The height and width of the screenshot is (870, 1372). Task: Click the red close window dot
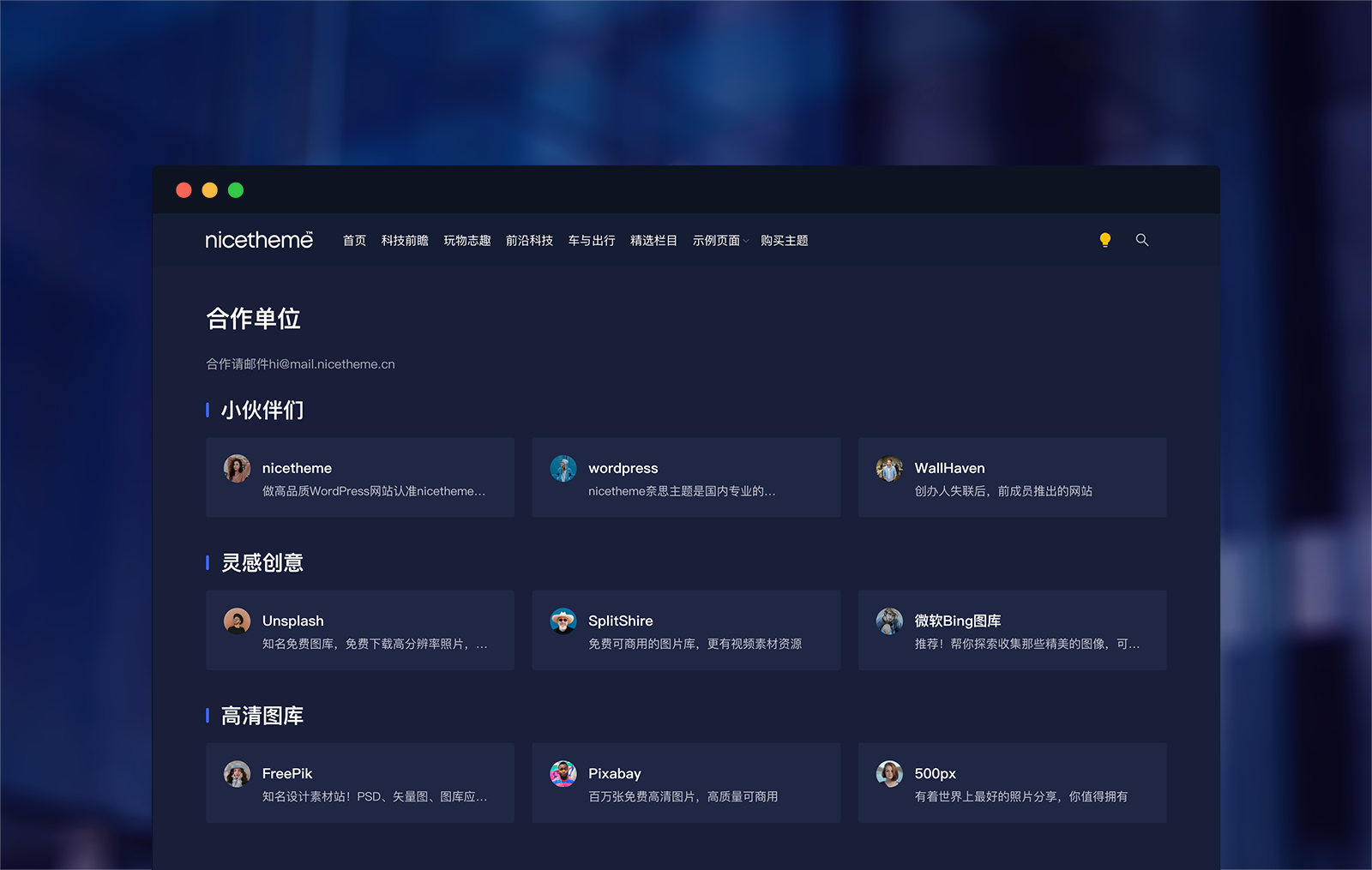[x=184, y=190]
